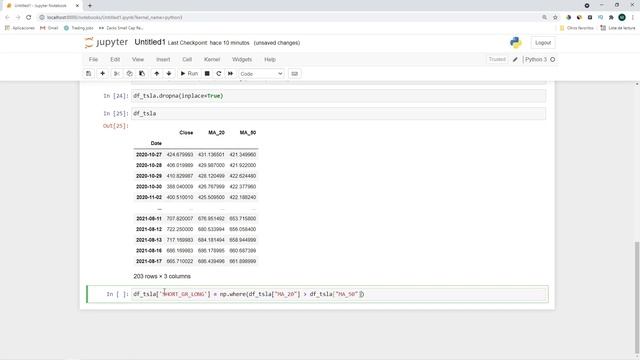
Task: Click the 2020-10-27 date row
Action: 196,155
